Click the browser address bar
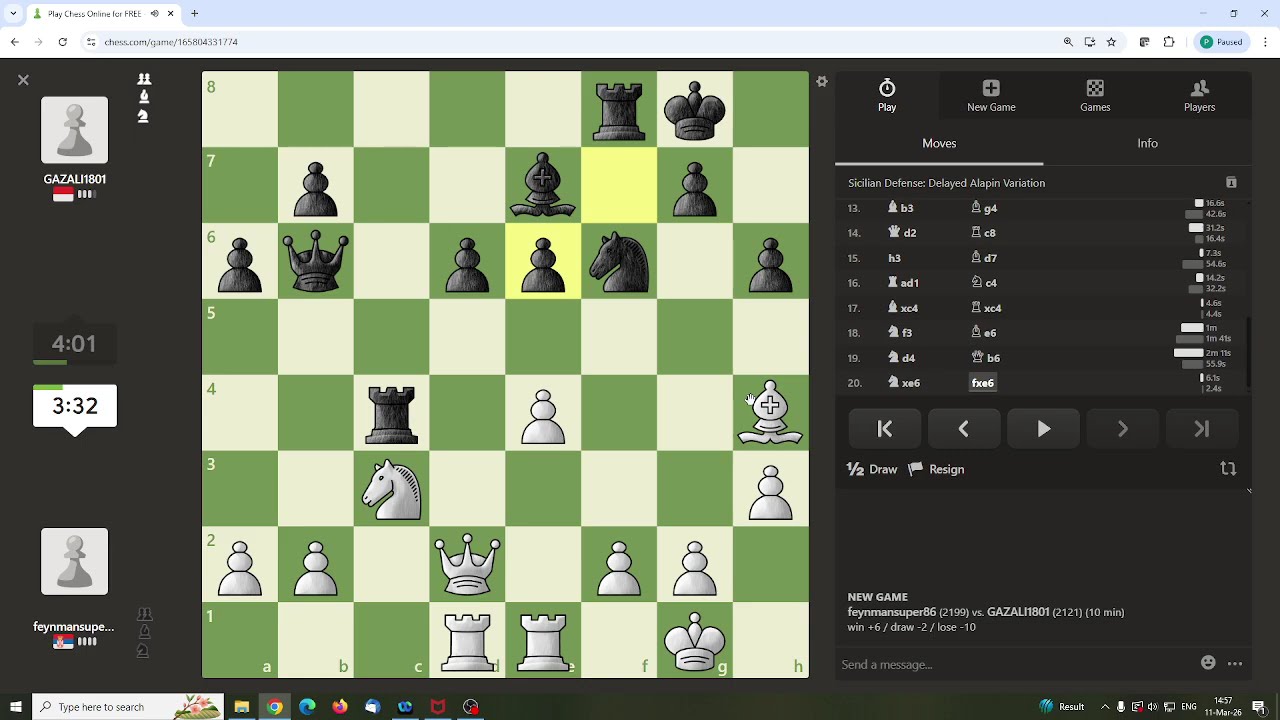Viewport: 1280px width, 720px height. tap(560, 42)
